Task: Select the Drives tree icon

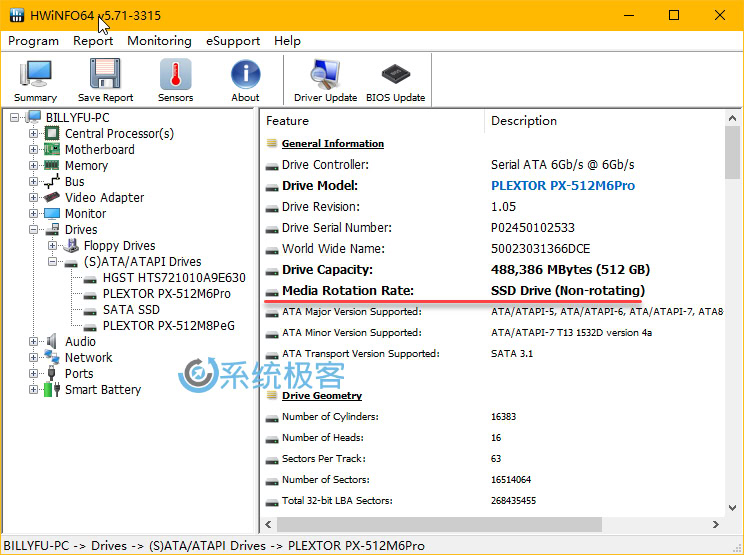Action: 52,230
